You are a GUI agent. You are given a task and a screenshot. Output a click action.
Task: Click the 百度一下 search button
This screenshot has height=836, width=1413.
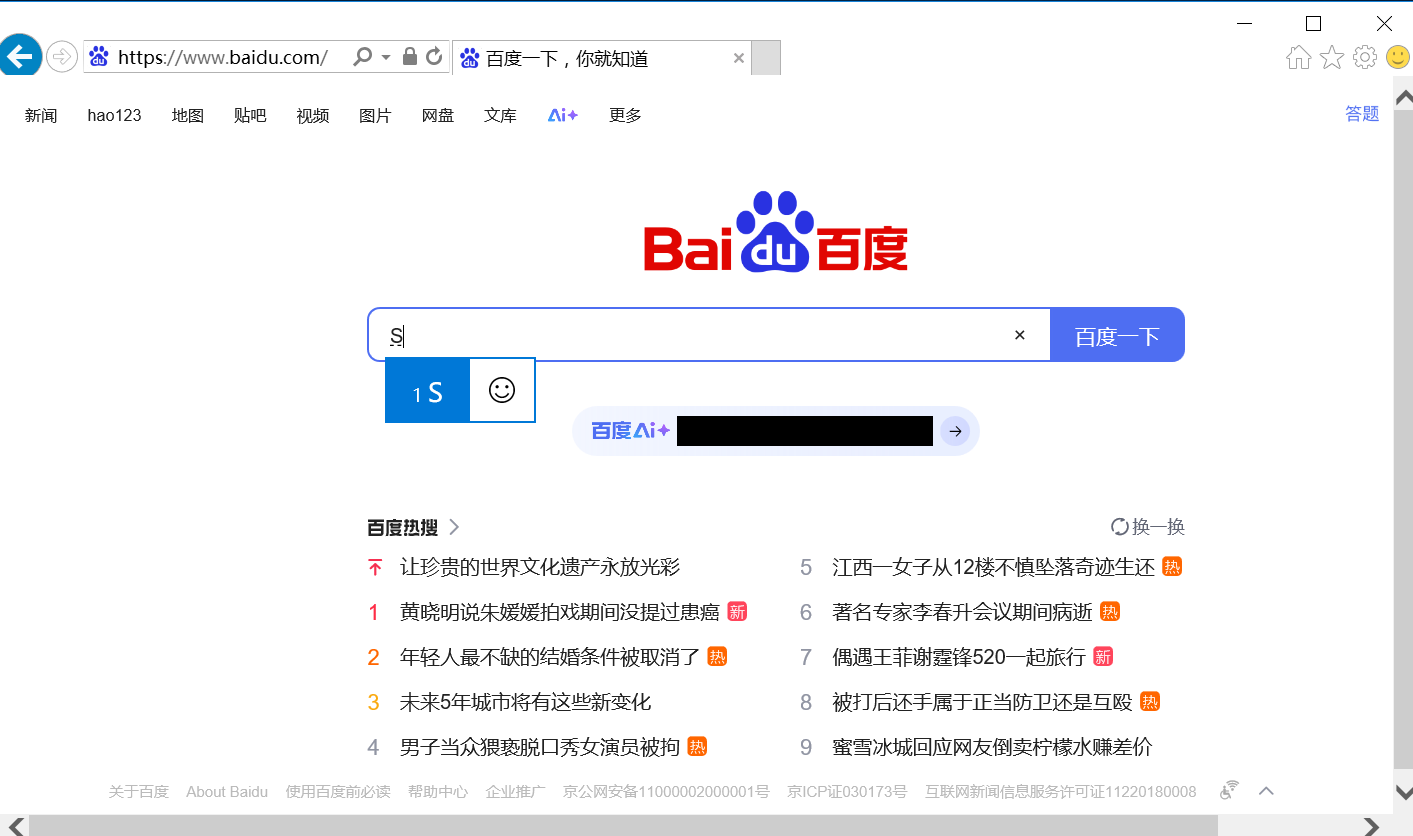(1117, 335)
